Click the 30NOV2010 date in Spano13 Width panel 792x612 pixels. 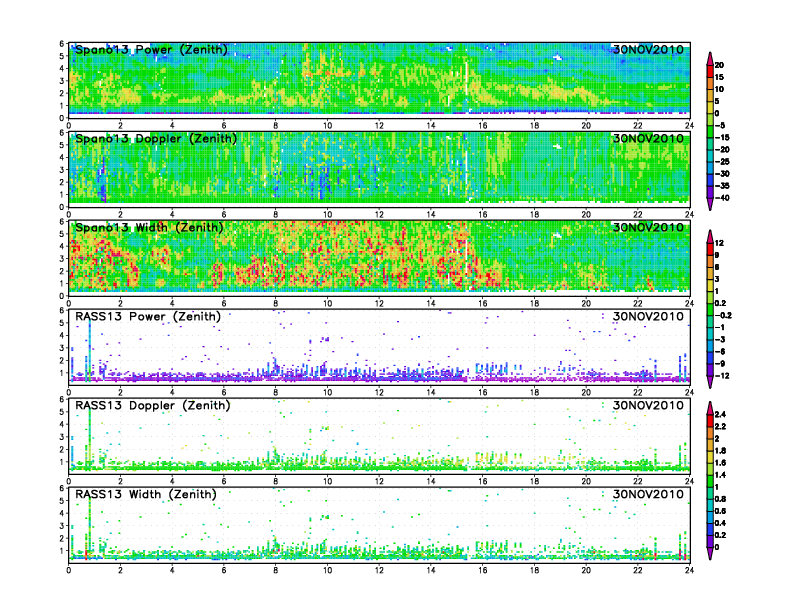[648, 227]
